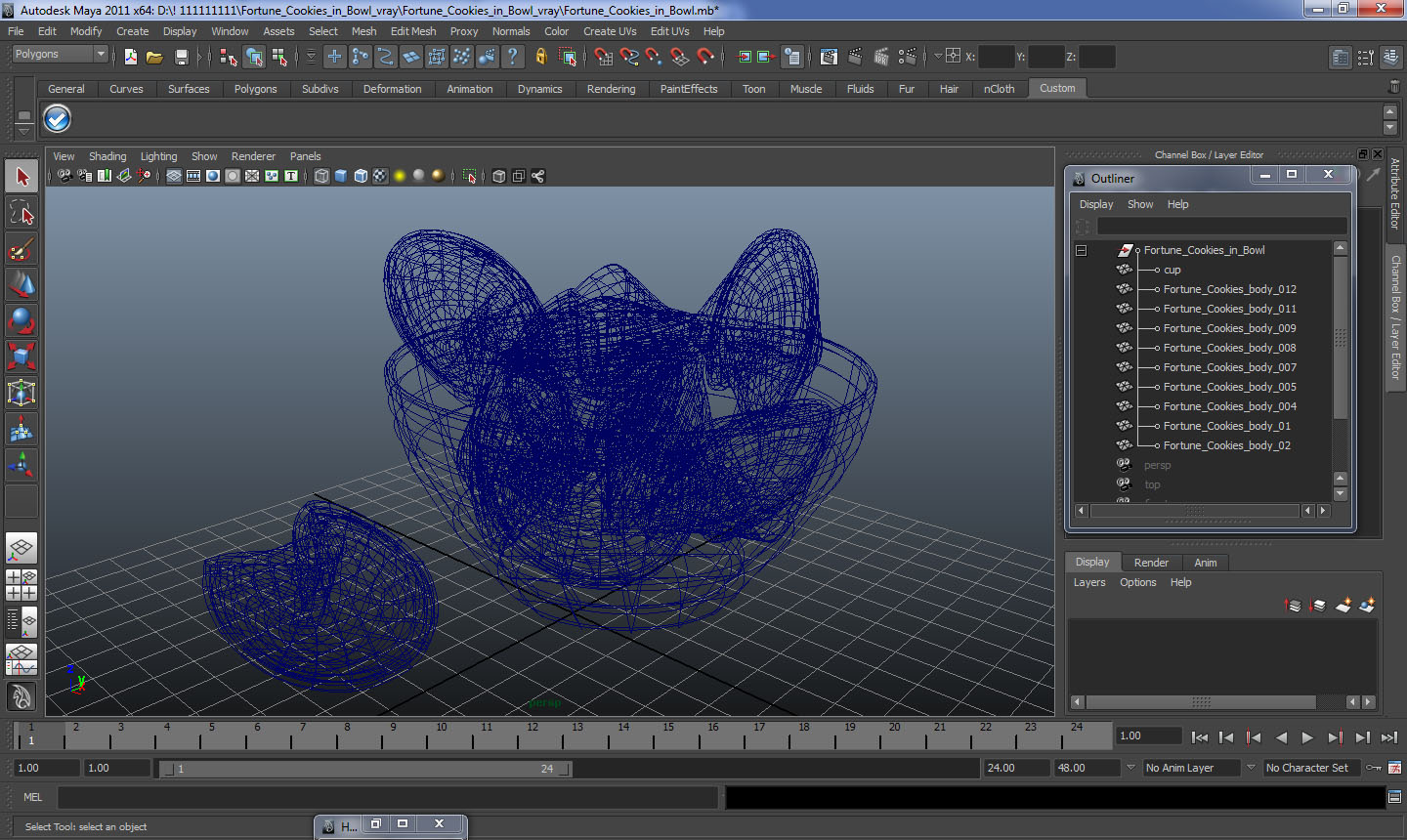
Task: Open the viewport Shading menu
Action: 107,156
